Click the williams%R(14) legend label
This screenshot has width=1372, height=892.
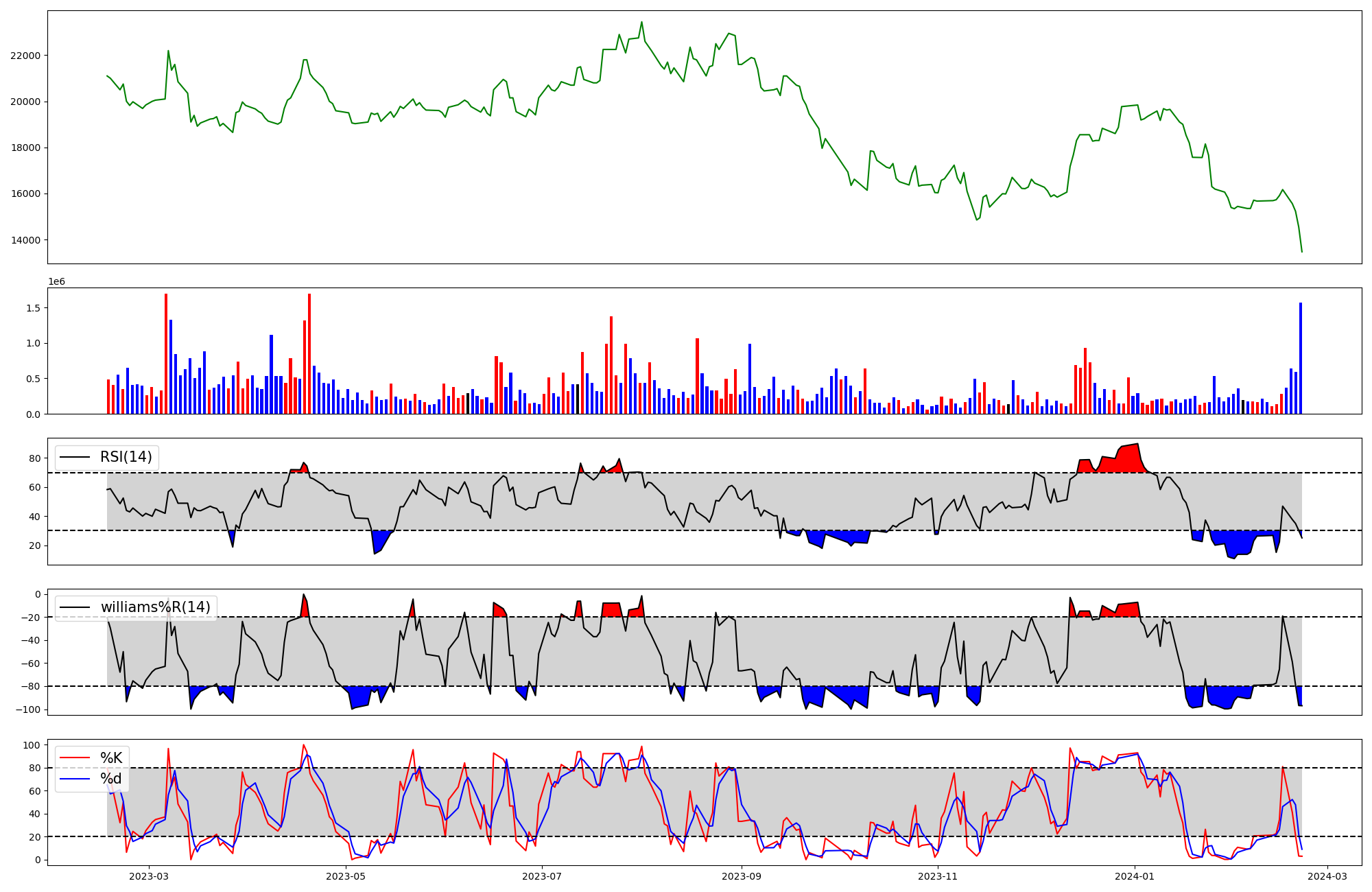(x=155, y=607)
